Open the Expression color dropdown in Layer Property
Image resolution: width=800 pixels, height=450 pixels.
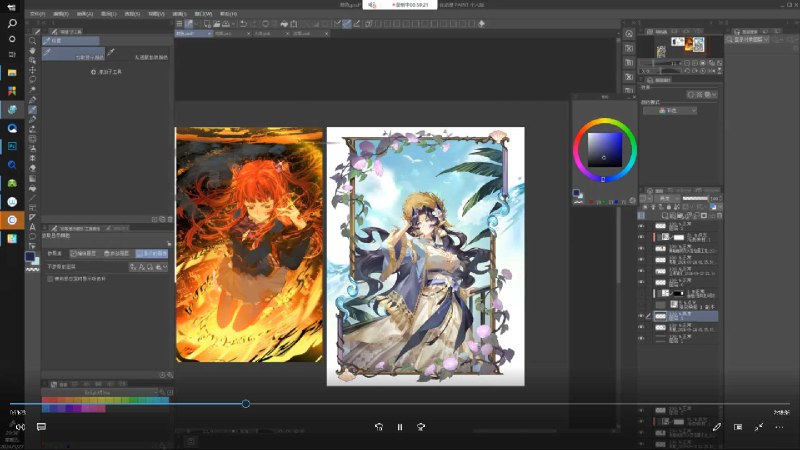(671, 110)
